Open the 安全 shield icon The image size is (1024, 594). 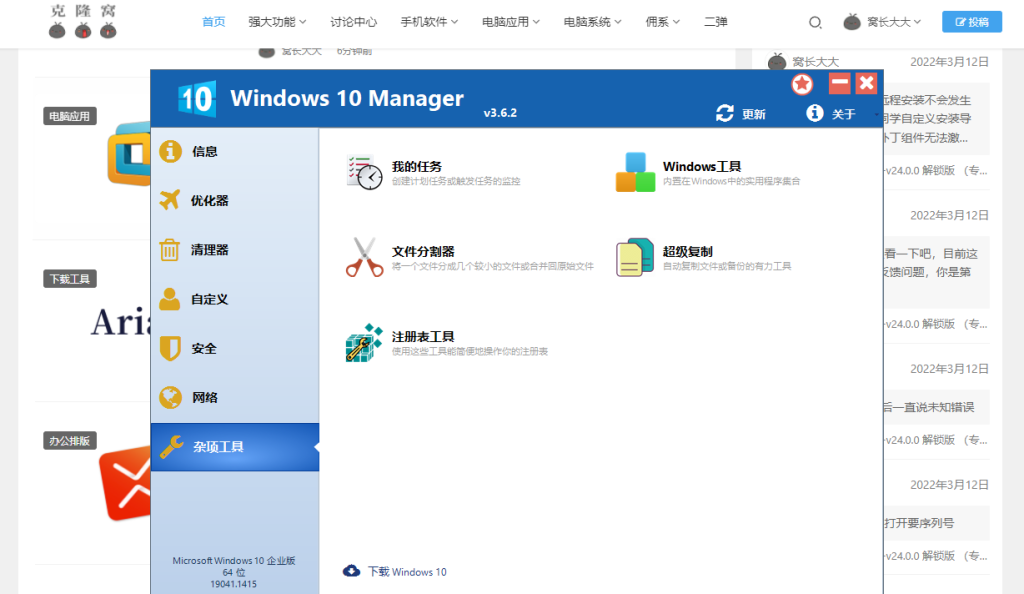tap(170, 349)
